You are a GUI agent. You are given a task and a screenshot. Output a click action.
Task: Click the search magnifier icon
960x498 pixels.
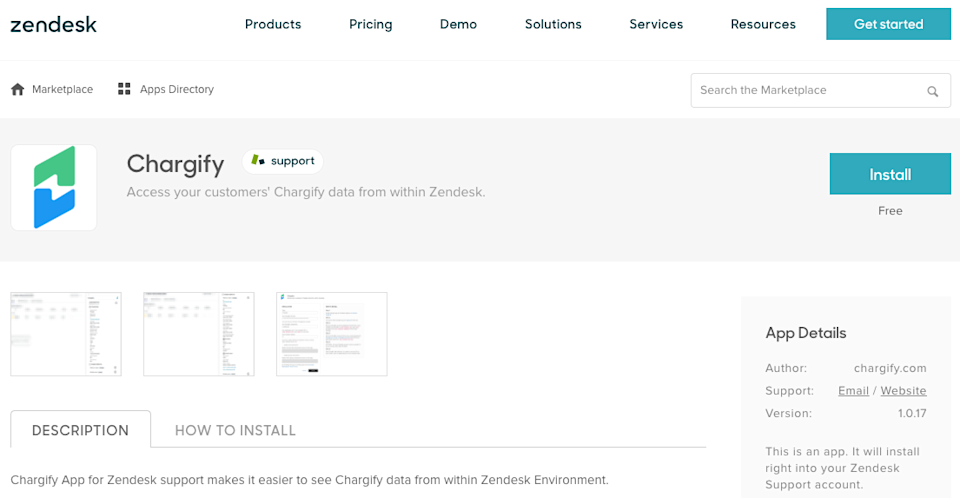[x=932, y=91]
